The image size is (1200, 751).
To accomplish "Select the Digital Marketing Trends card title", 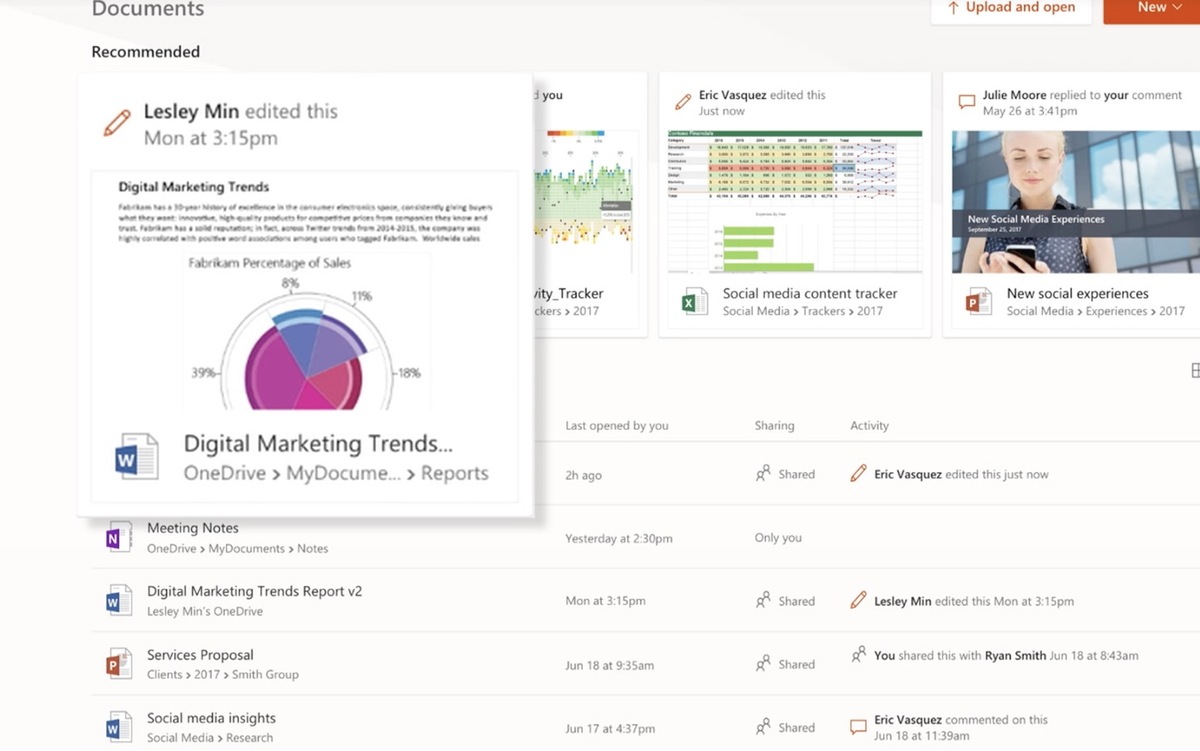I will 318,444.
